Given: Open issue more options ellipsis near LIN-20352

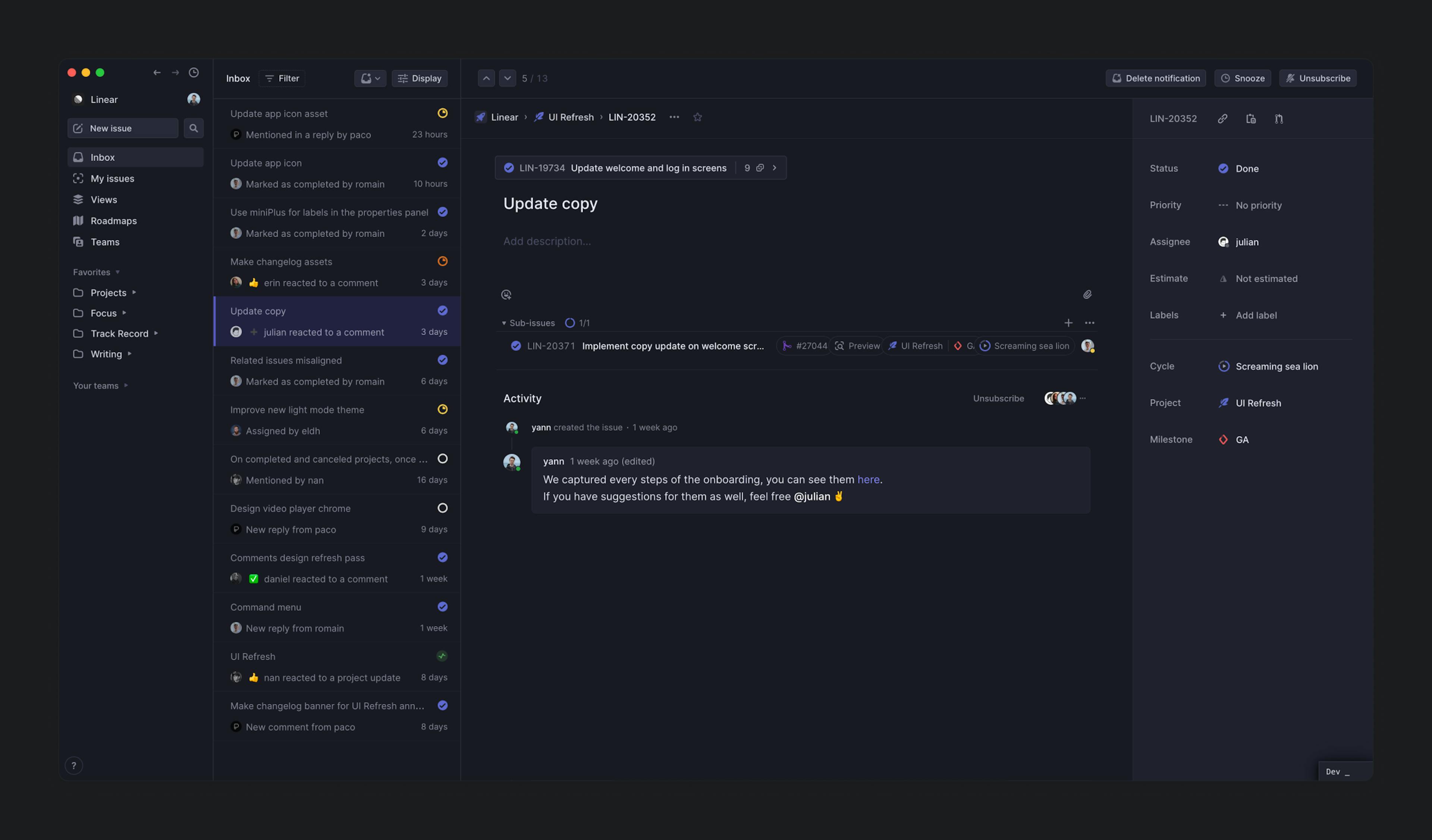Looking at the screenshot, I should coord(674,117).
